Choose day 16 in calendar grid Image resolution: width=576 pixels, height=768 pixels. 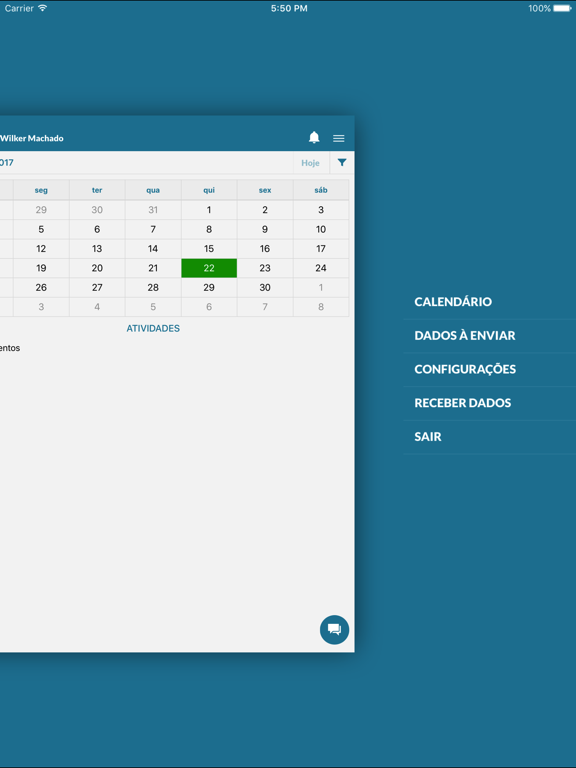coord(265,249)
